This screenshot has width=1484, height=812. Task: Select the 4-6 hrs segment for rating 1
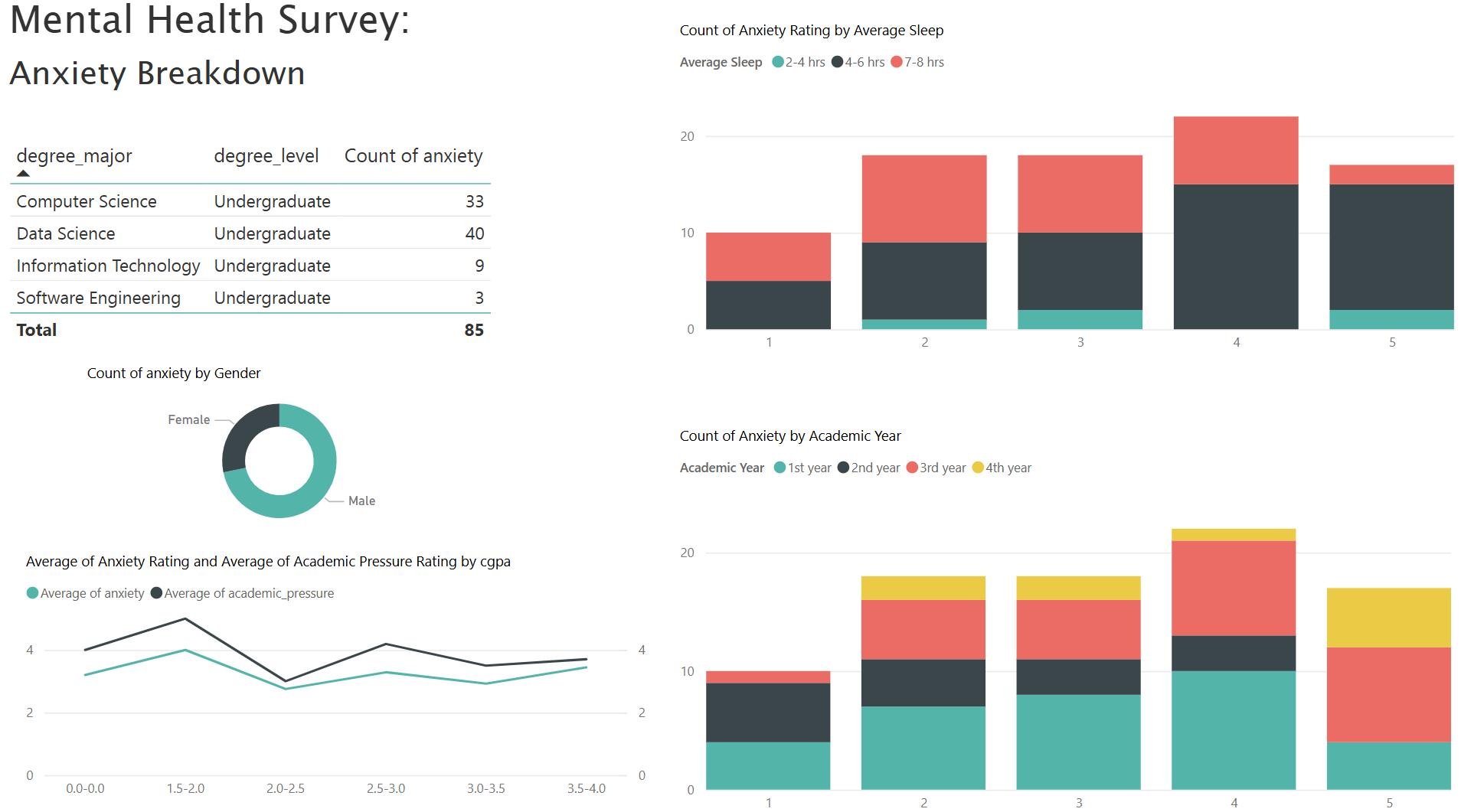pyautogui.click(x=768, y=305)
